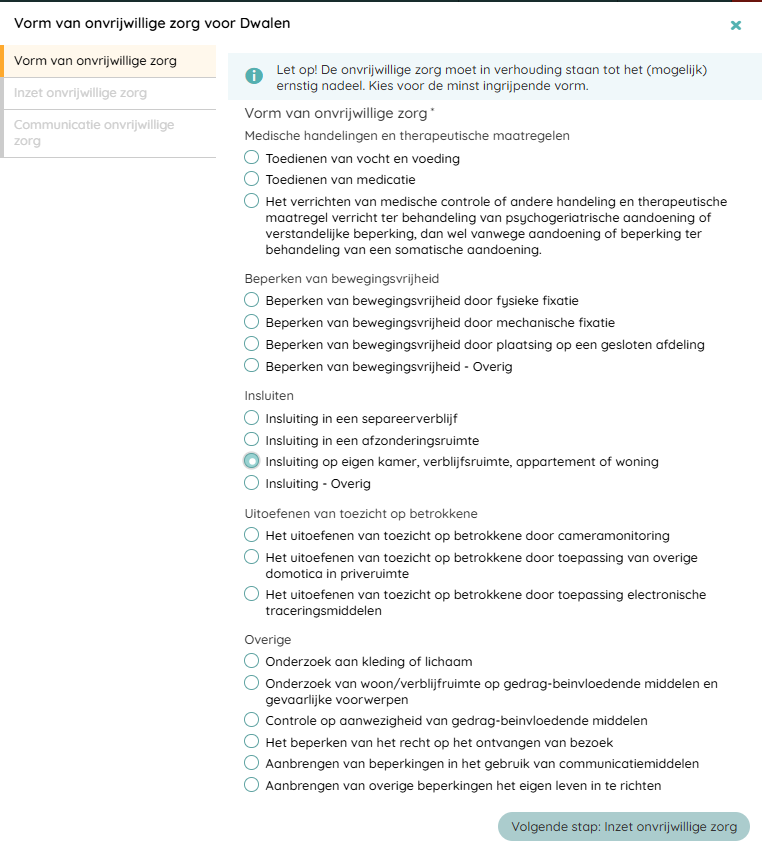Choose 'Beperken van bewegingsvrijheid door fysieke fixatie'
Screen dimensions: 762x848
252,300
